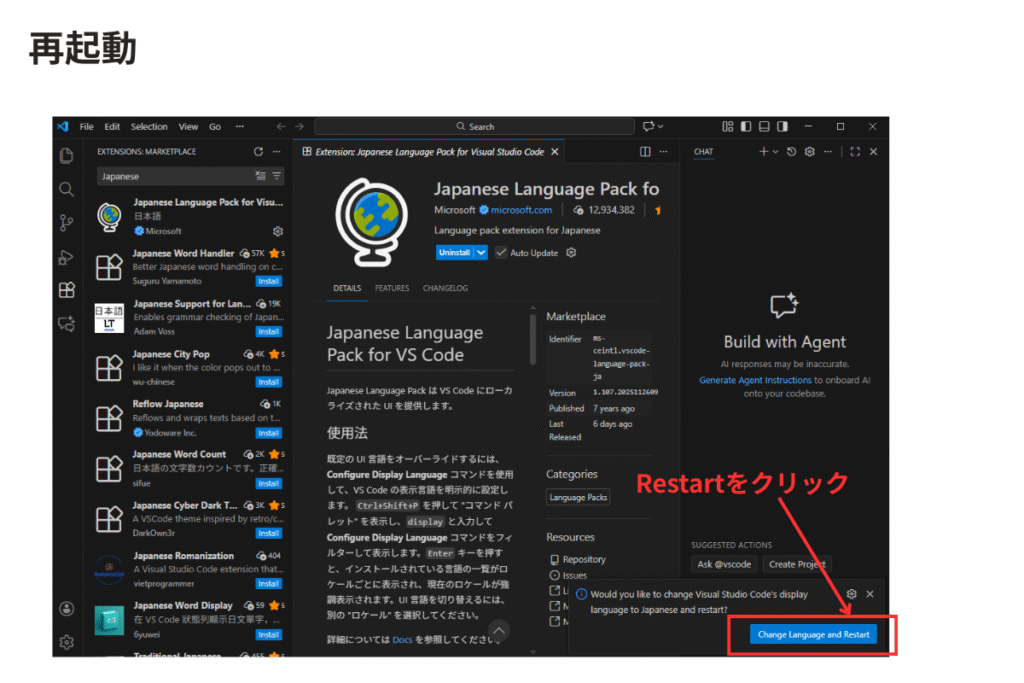Switch to the CHANGELOG tab
The height and width of the screenshot is (683, 1024).
pyautogui.click(x=446, y=288)
